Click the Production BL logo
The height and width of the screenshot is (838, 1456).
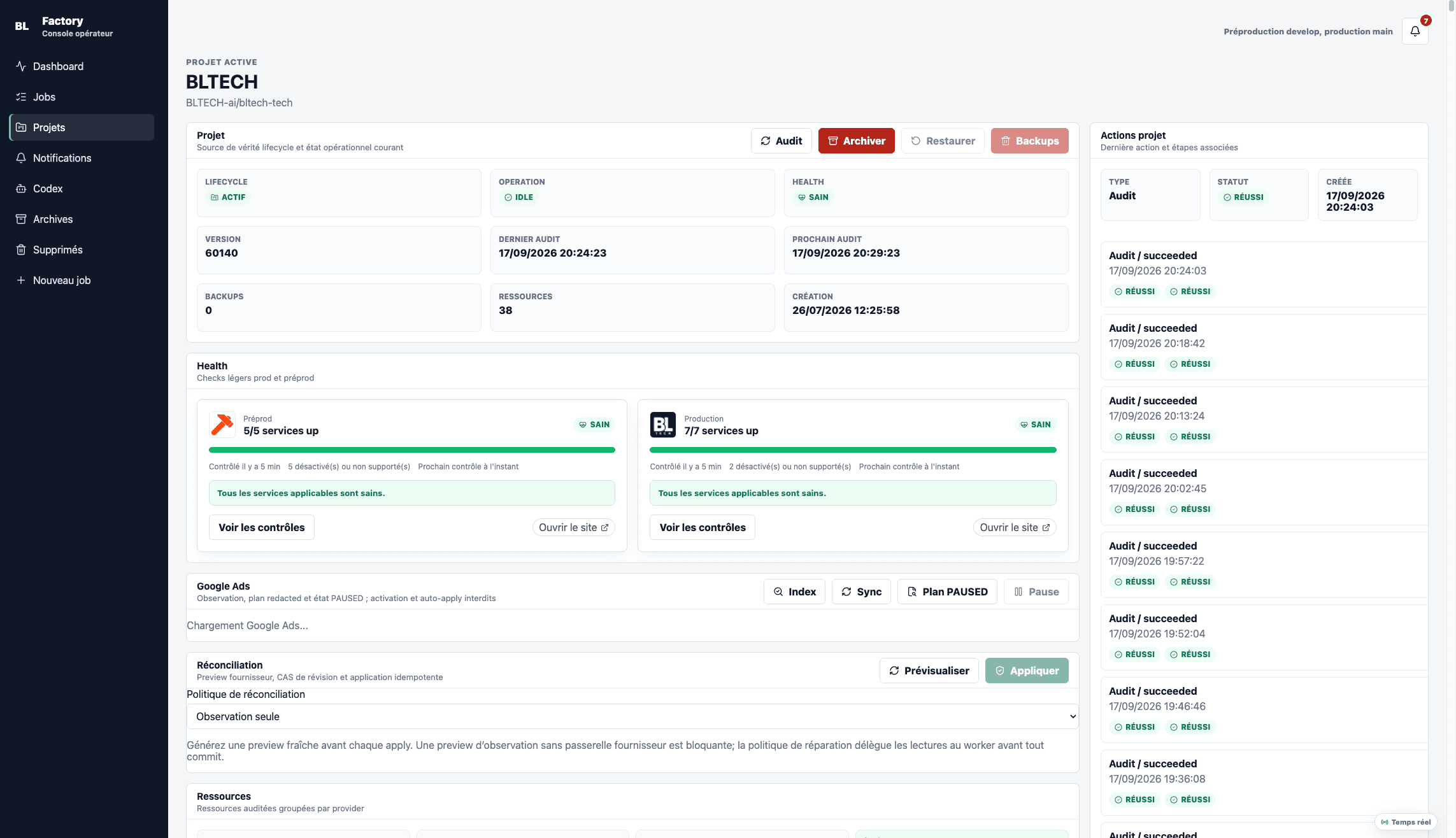click(663, 425)
